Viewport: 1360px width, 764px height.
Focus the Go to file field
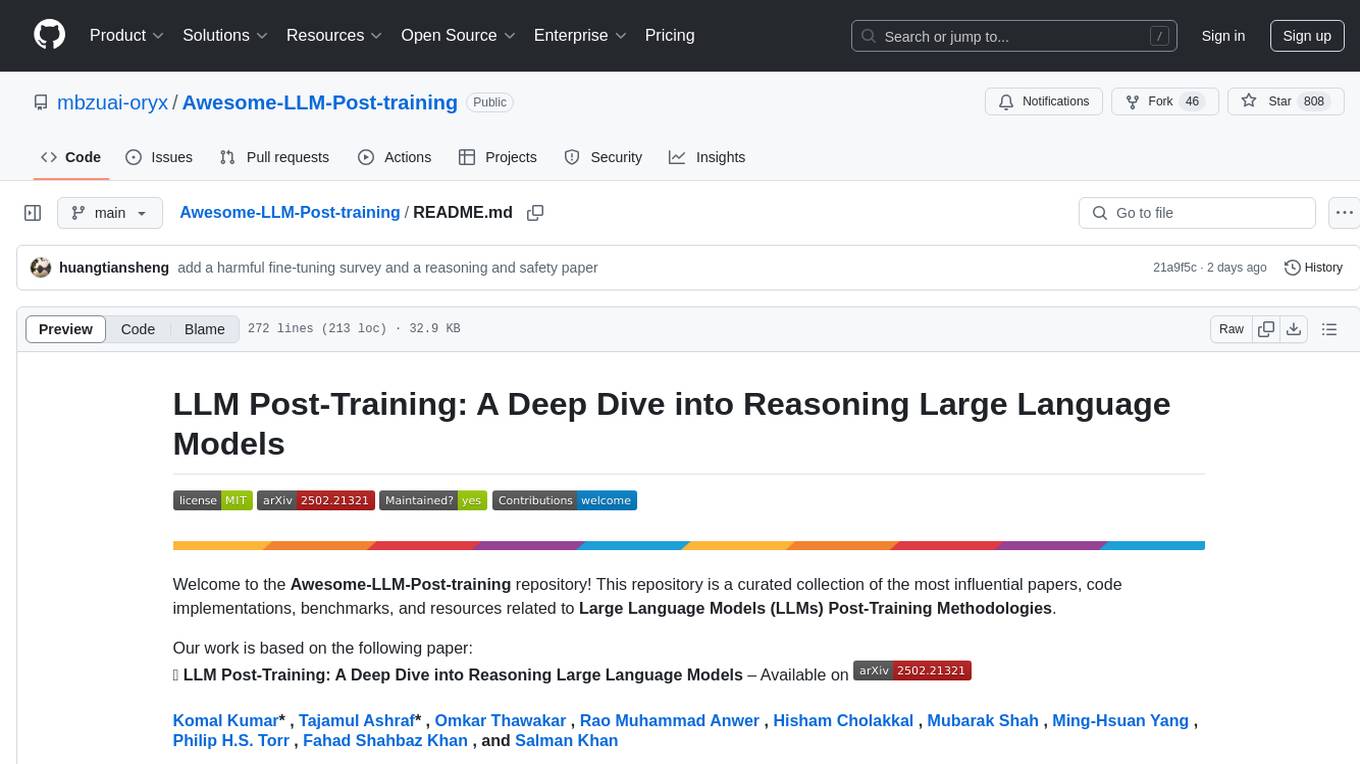1197,213
